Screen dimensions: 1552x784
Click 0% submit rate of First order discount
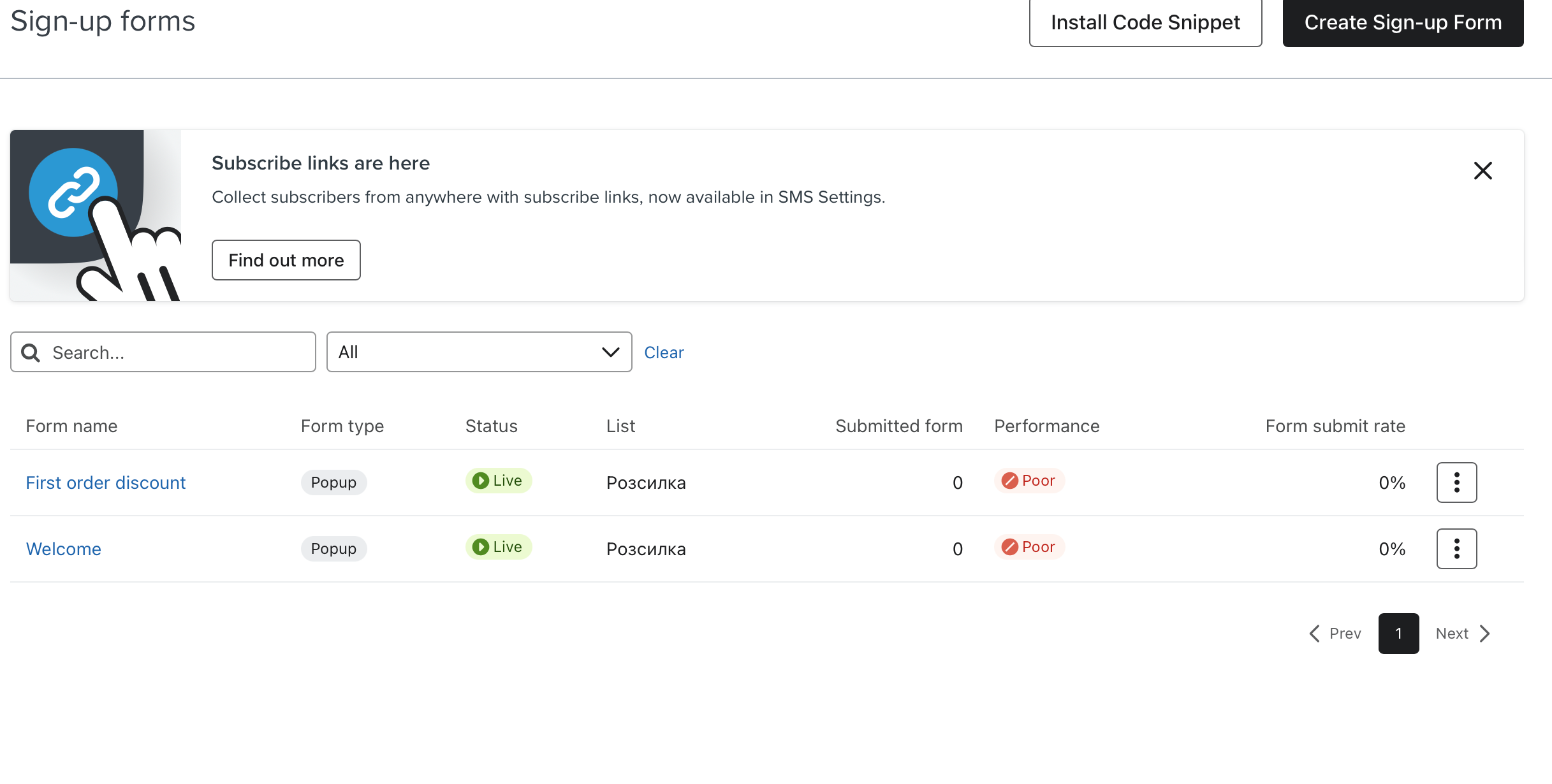(1392, 483)
